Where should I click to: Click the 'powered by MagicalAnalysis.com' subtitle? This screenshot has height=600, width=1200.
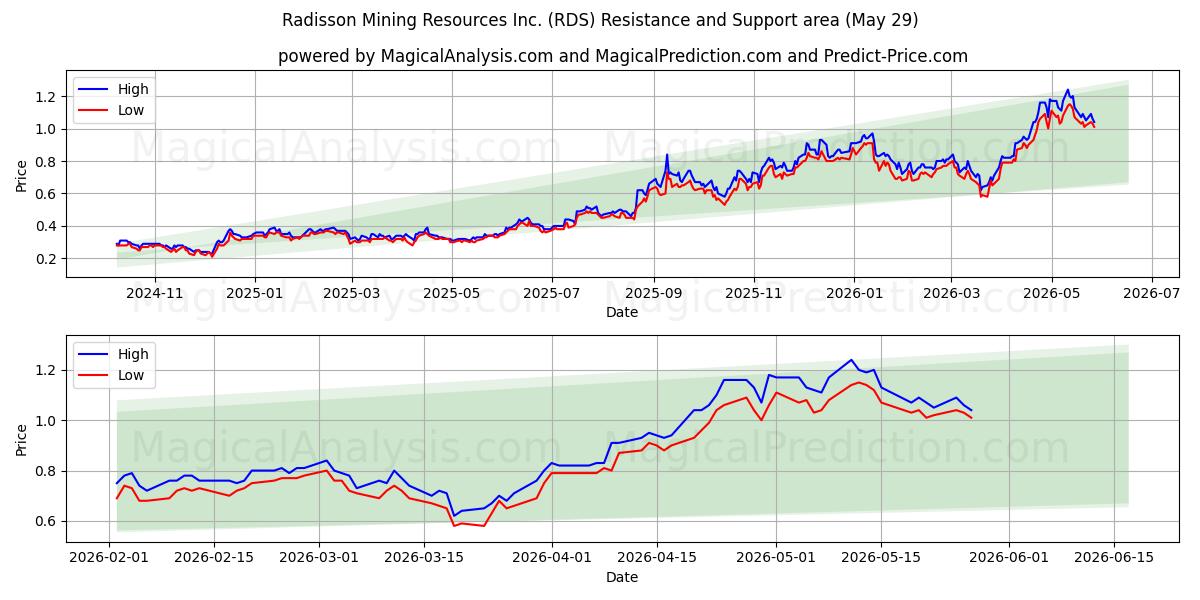click(623, 56)
